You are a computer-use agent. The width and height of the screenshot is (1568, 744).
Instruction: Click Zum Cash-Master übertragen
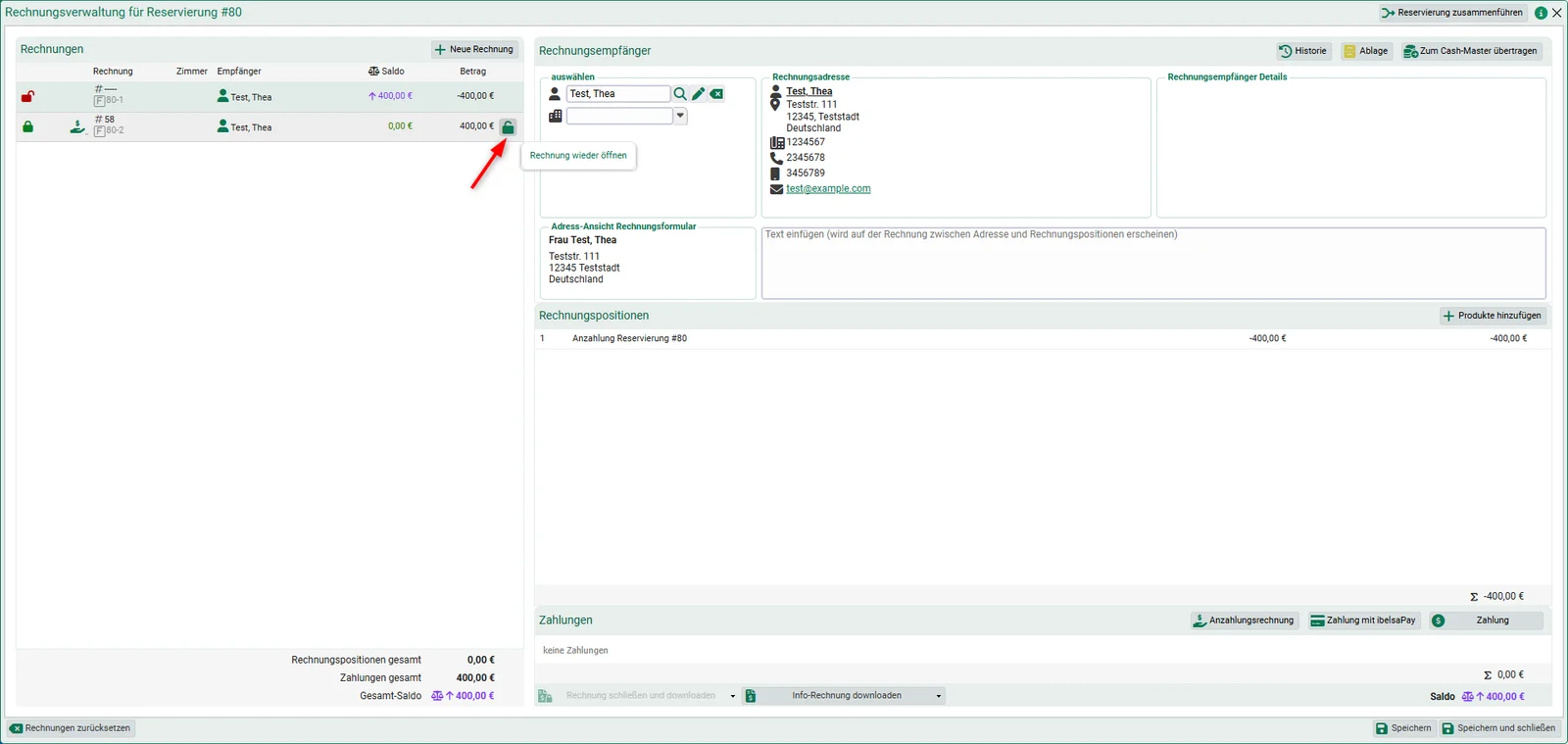[x=1471, y=51]
